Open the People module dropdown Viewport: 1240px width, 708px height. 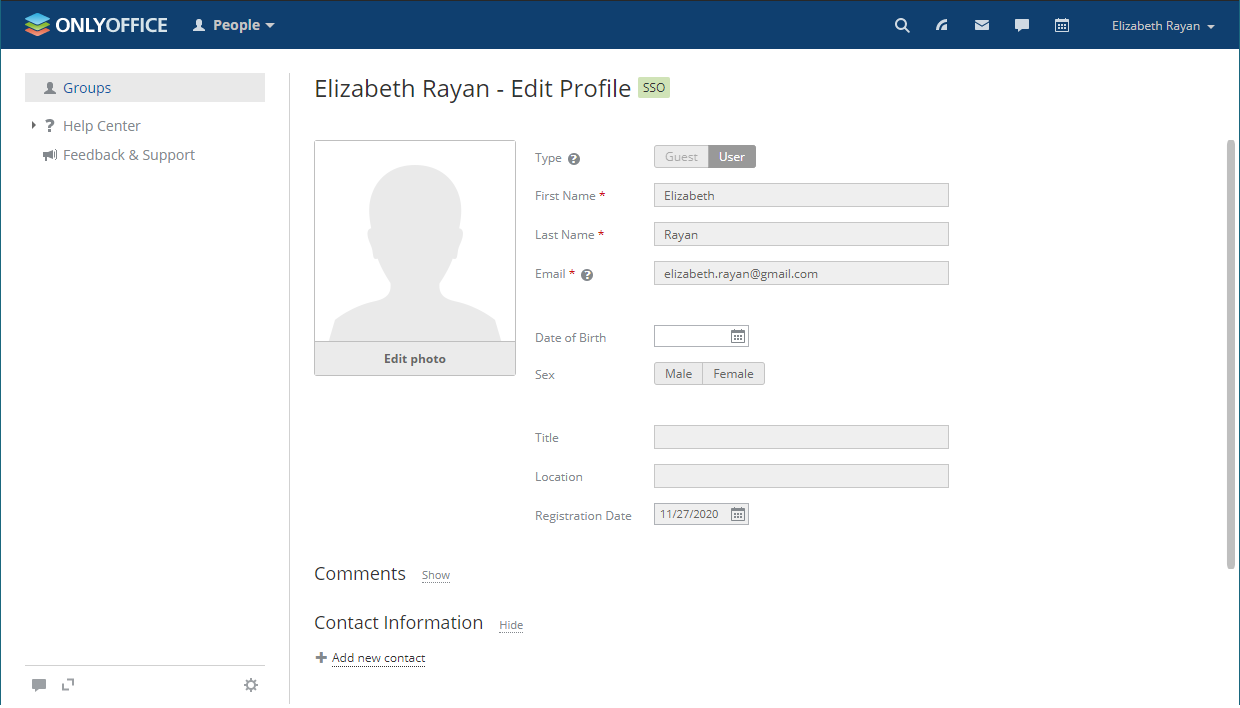(233, 25)
